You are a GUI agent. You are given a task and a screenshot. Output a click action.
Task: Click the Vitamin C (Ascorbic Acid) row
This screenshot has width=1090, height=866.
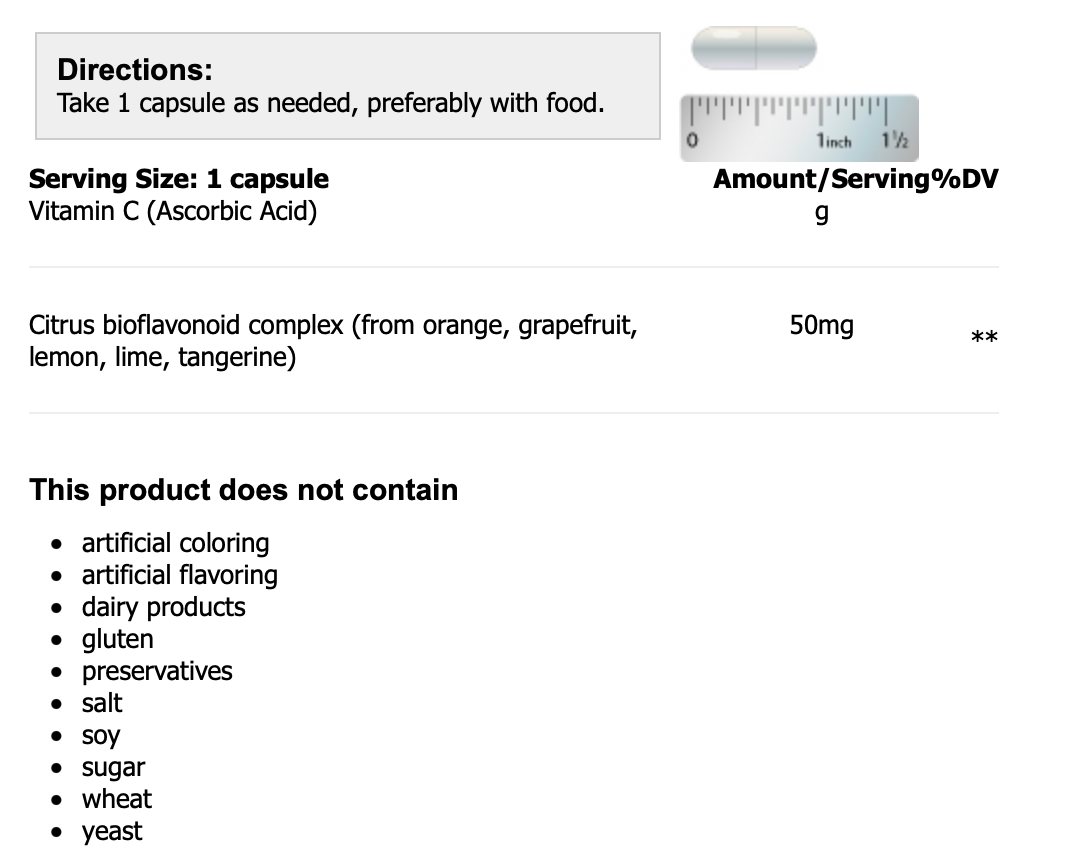(173, 211)
